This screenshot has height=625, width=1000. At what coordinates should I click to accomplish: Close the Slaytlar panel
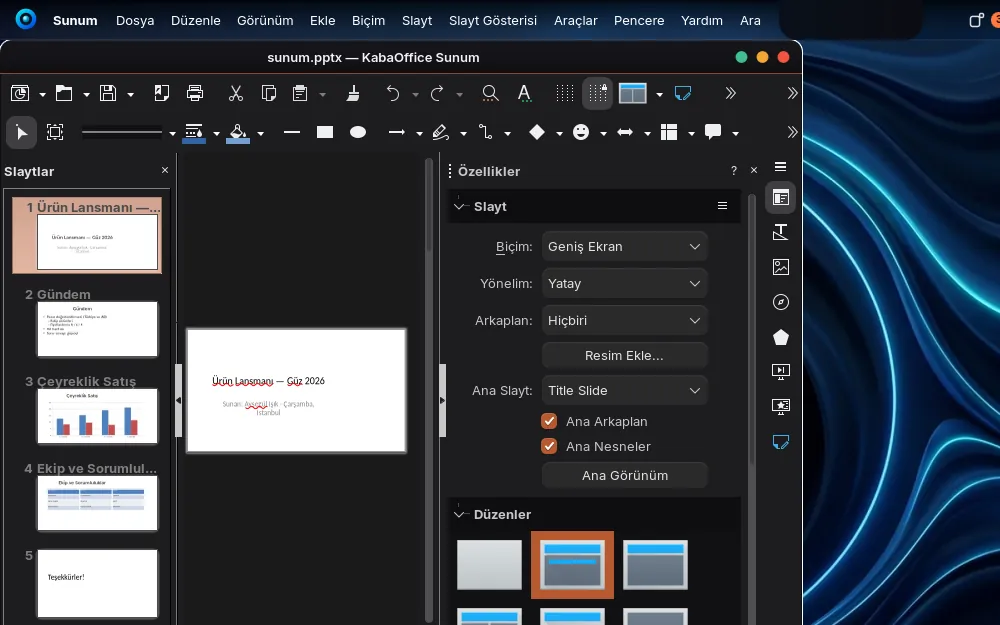click(165, 170)
